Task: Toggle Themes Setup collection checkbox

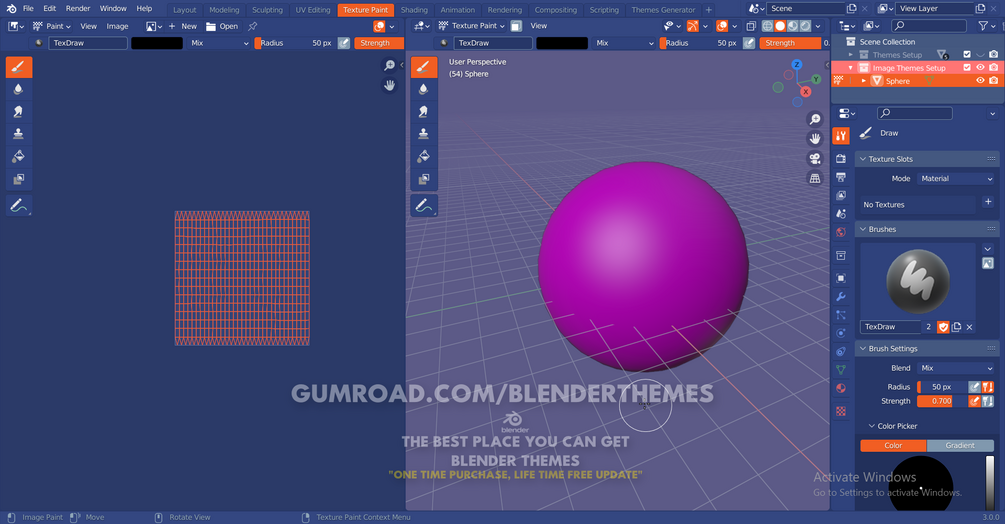Action: tap(967, 54)
